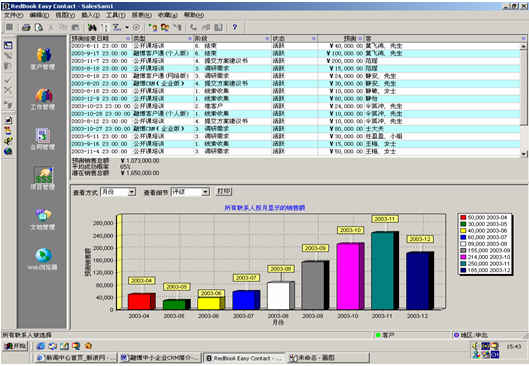The width and height of the screenshot is (529, 366).
Task: Select the 2003-9-17 row in the list
Action: (295, 53)
